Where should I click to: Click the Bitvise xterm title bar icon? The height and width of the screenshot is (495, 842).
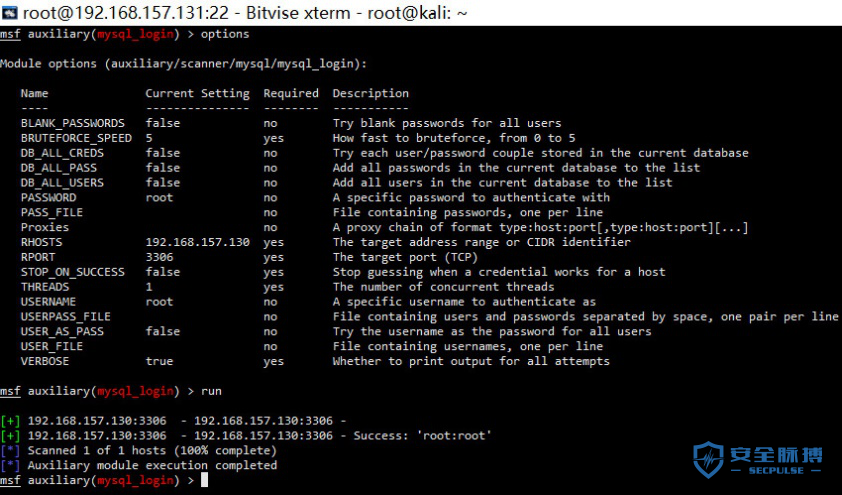(x=10, y=12)
